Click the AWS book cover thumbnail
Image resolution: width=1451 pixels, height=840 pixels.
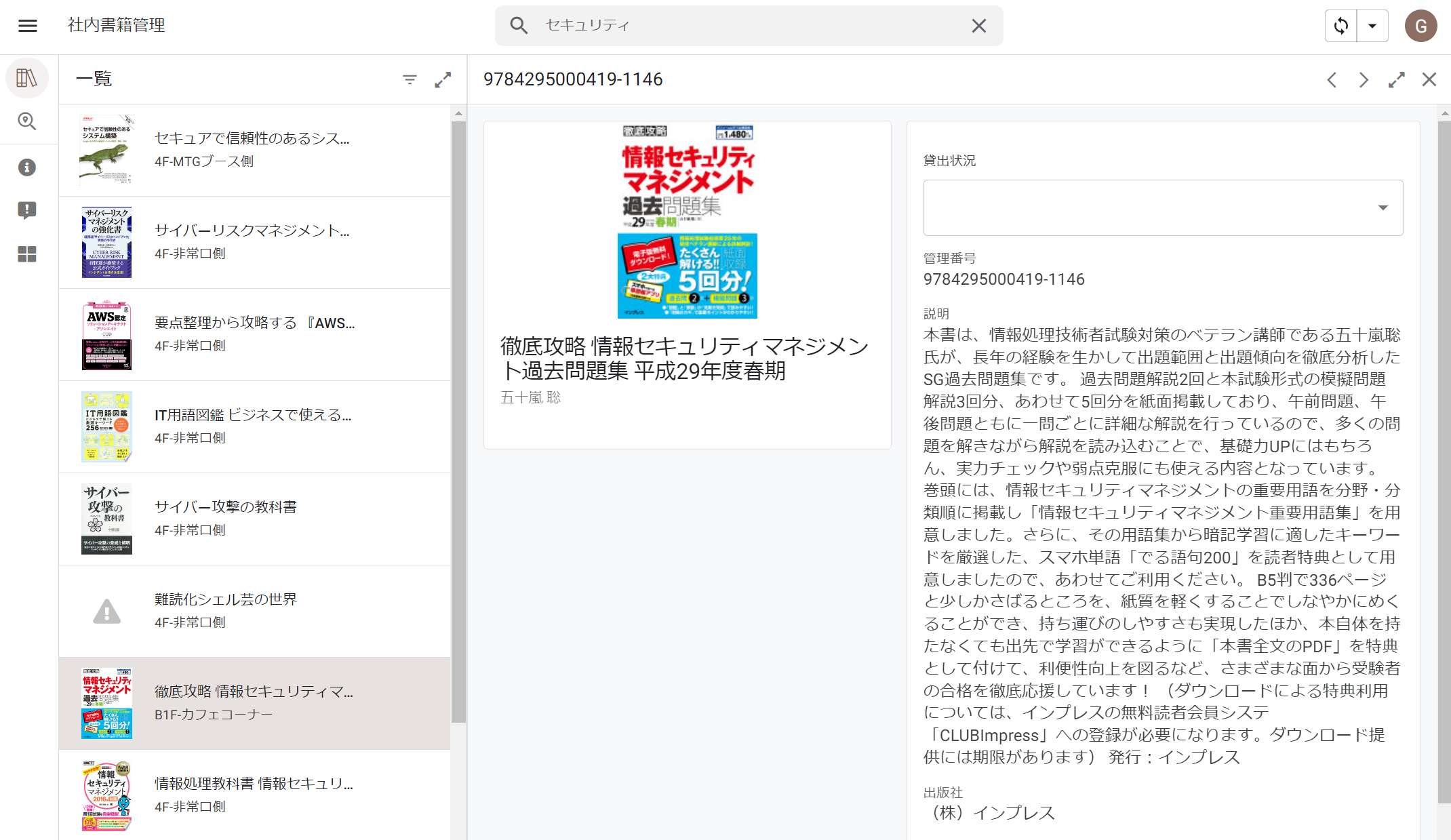click(x=106, y=336)
